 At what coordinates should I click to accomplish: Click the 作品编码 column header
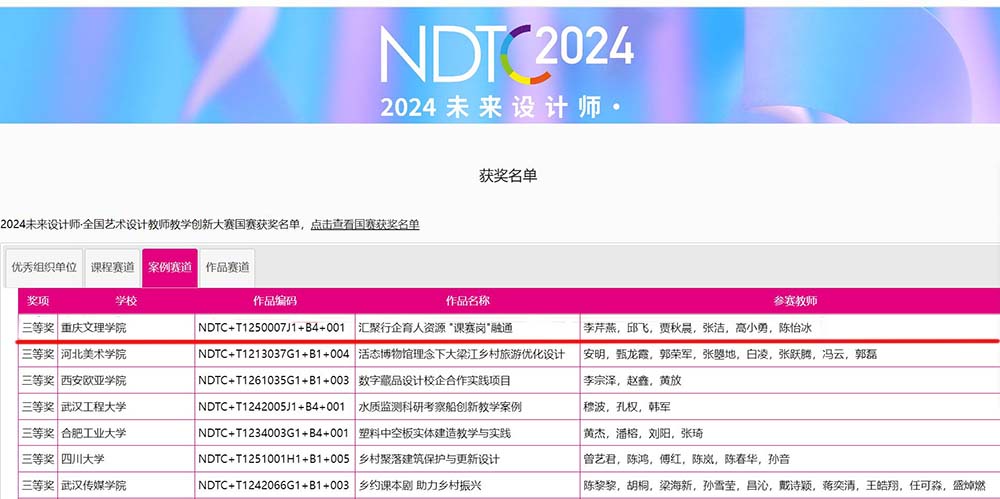[274, 300]
